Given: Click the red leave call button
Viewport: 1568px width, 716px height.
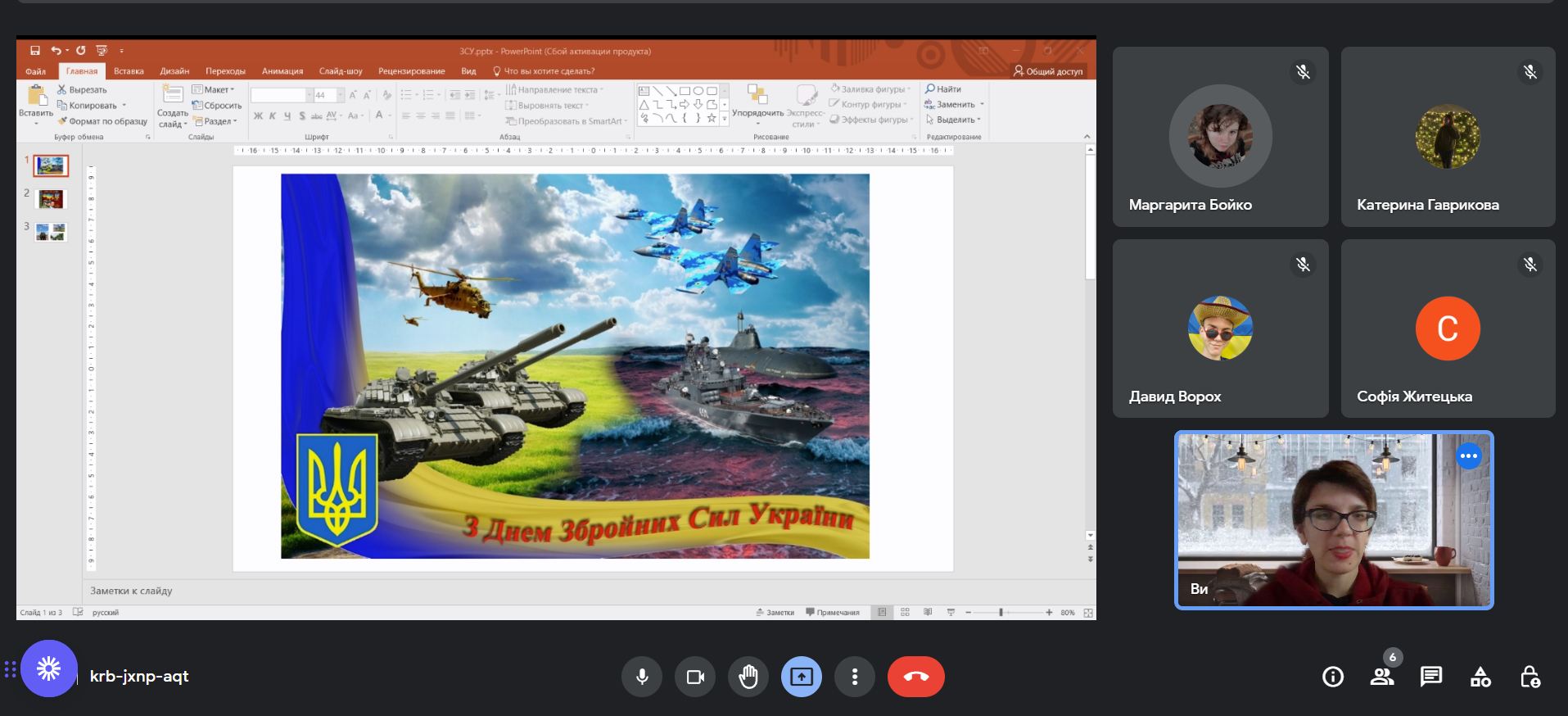Looking at the screenshot, I should coord(915,677).
